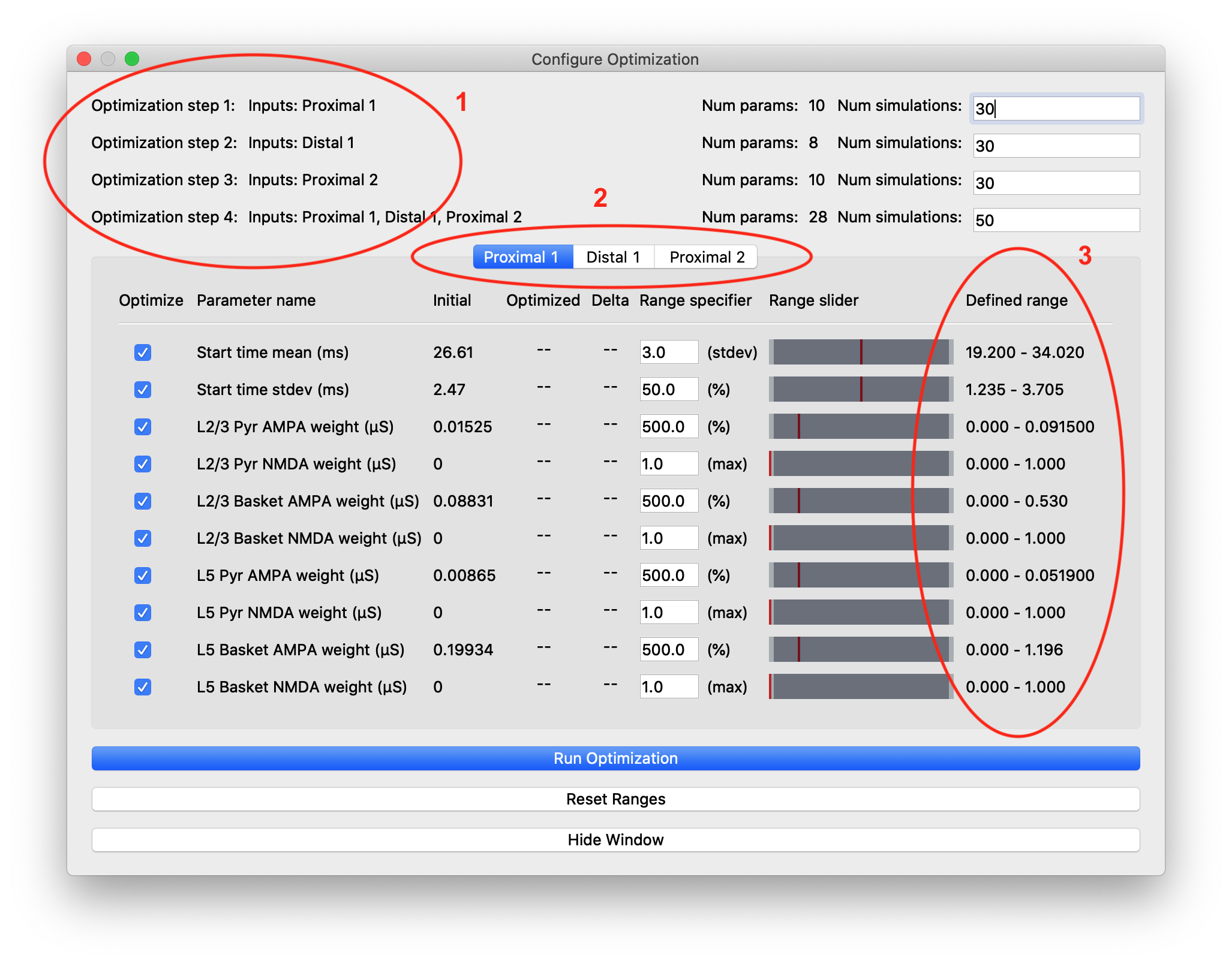Click the L2/3 Pyr NMDA range slider

(861, 464)
